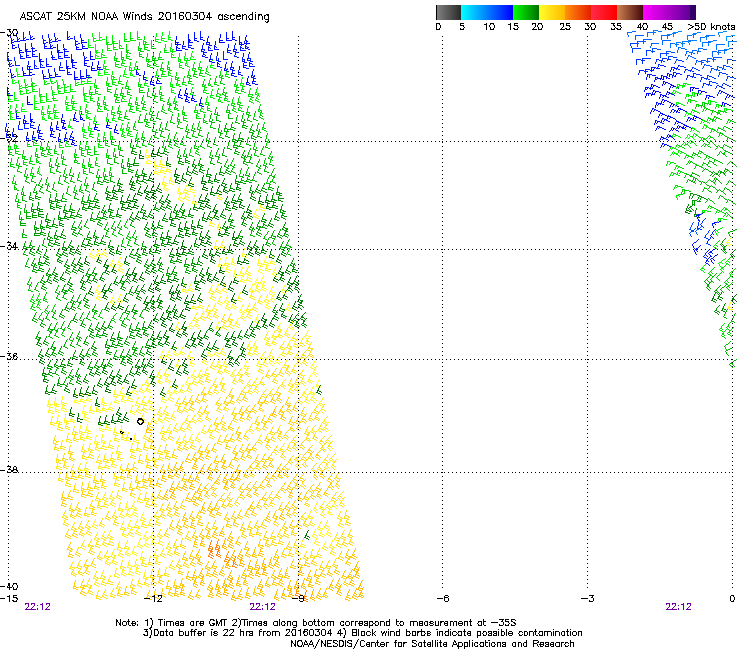
Task: Click the 22:12 timestamp under the -15 label
Action: coord(37,607)
